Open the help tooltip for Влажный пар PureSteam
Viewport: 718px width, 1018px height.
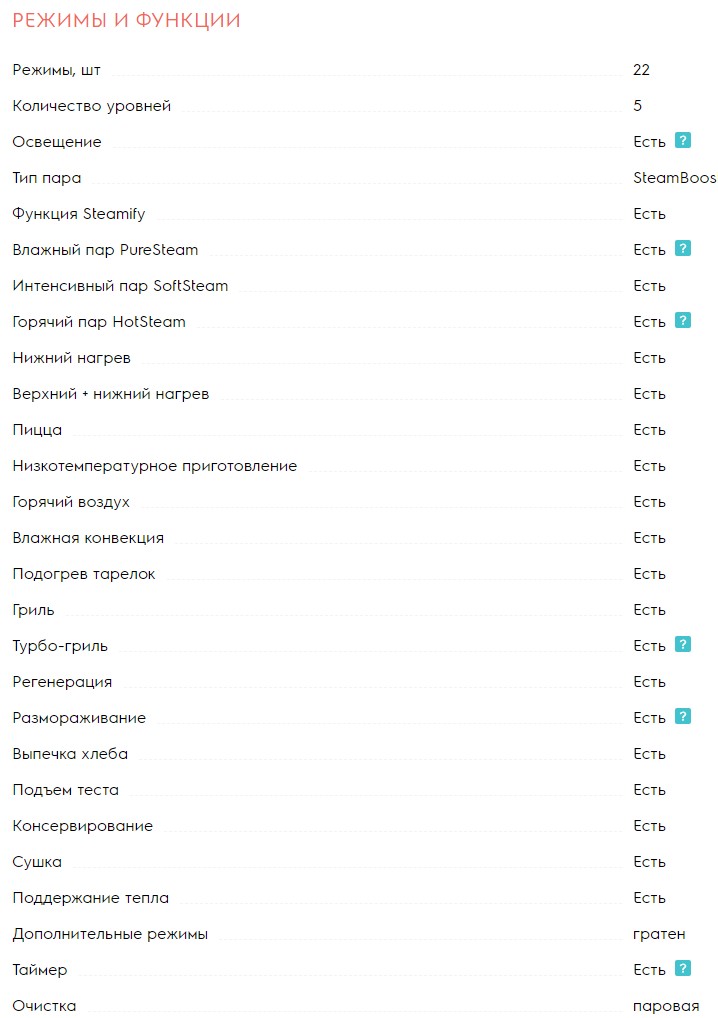pyautogui.click(x=683, y=249)
